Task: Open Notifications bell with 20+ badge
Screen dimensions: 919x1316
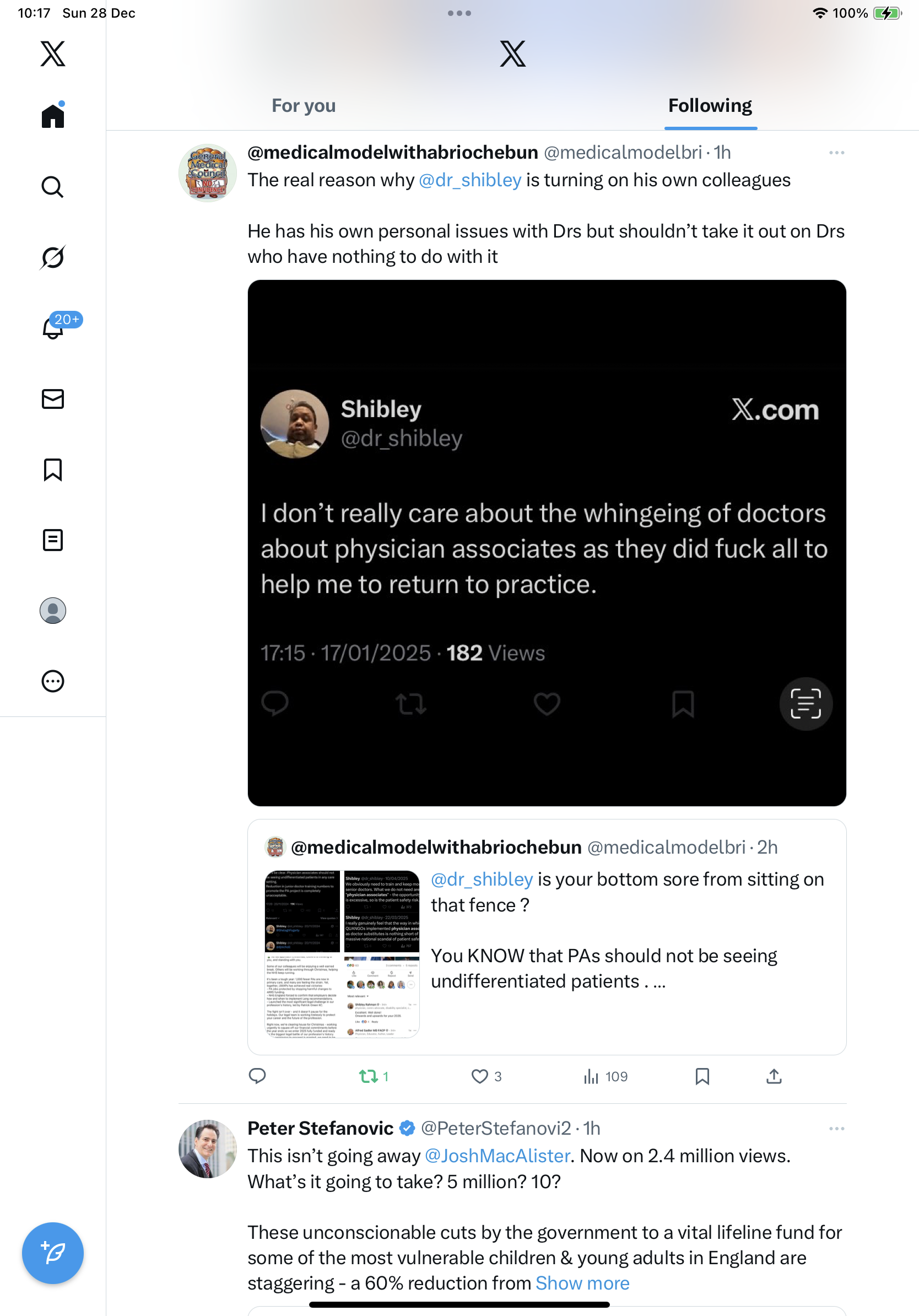Action: tap(53, 328)
